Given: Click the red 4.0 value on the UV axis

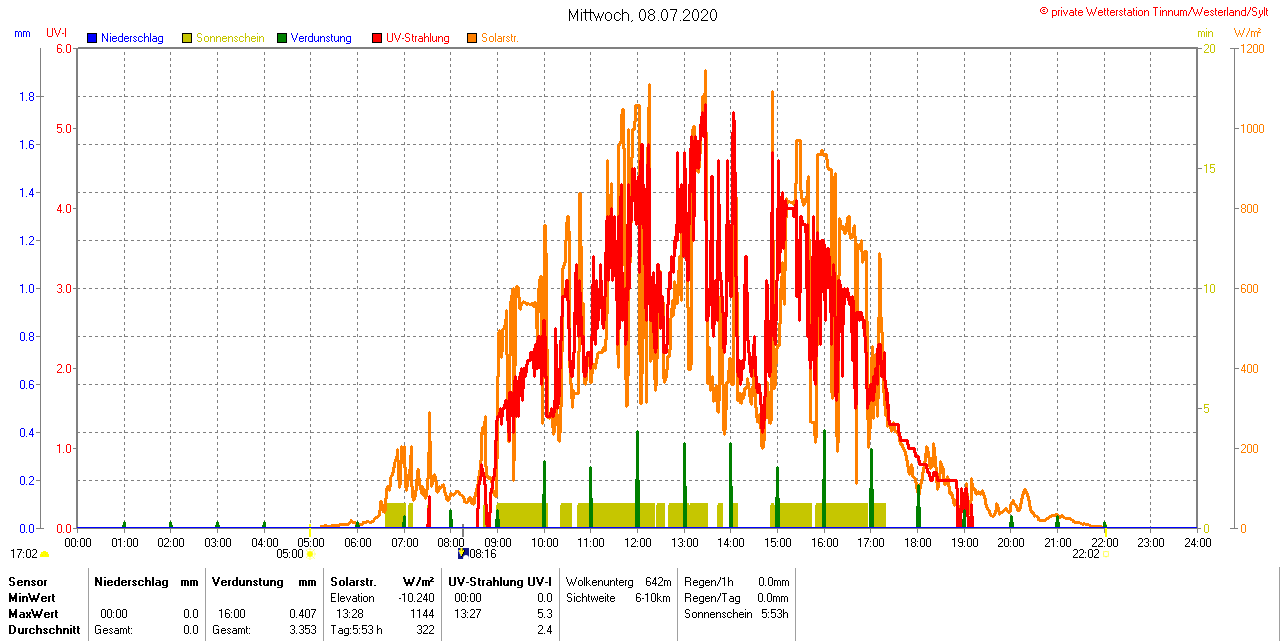Looking at the screenshot, I should click(x=65, y=208).
